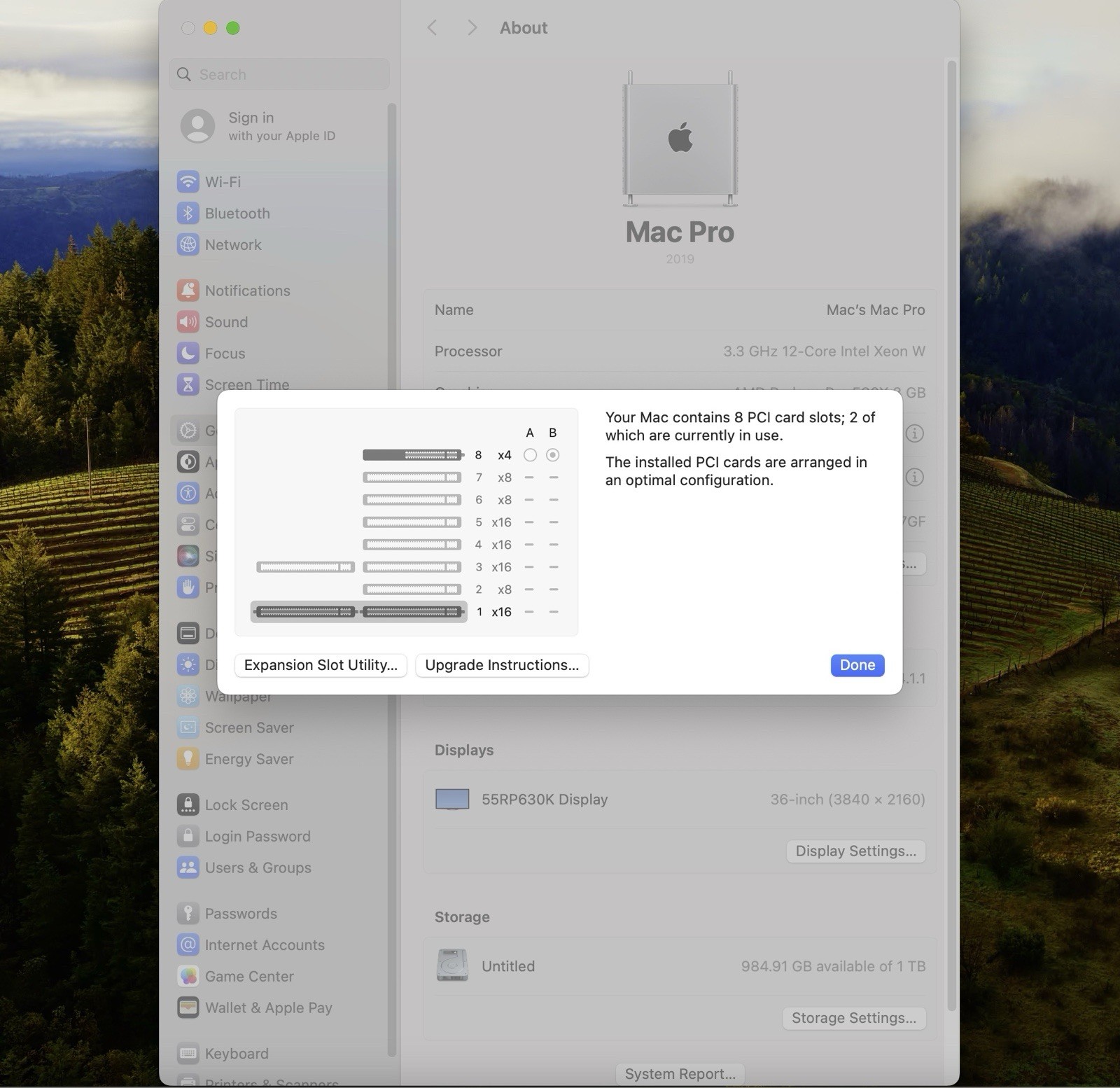
Task: Open Expansion Slot Utility
Action: (x=321, y=665)
